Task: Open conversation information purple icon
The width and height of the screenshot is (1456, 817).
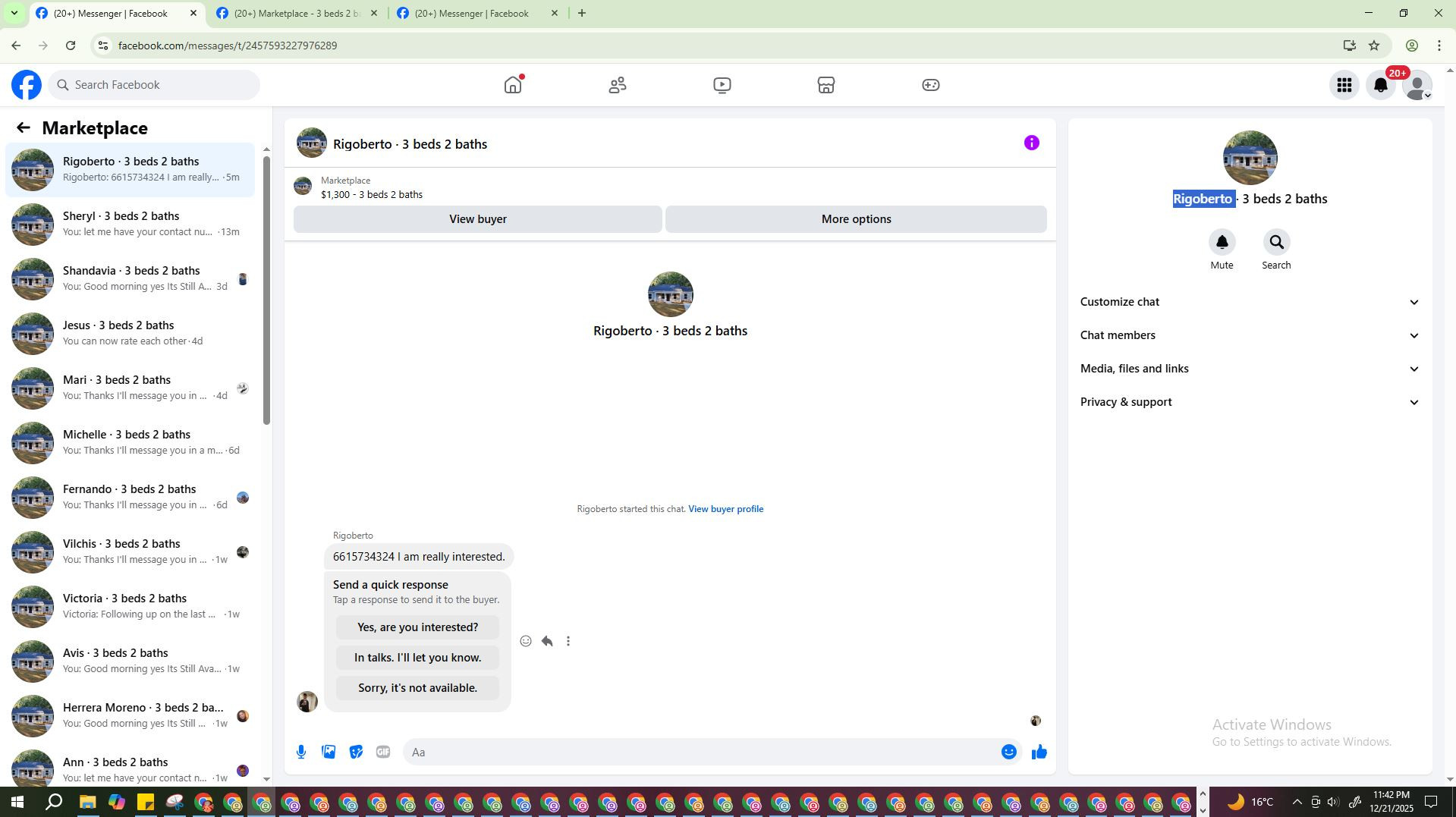Action: coord(1032,143)
